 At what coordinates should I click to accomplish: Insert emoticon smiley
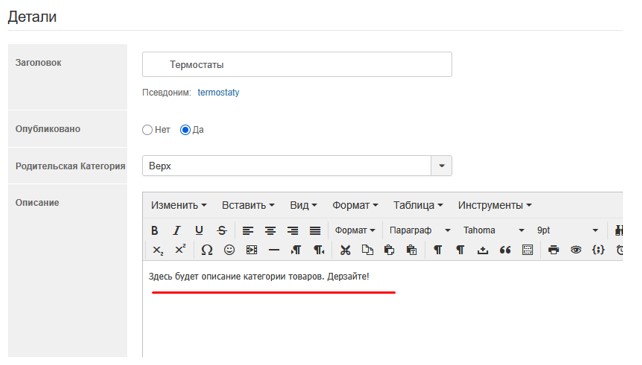pos(229,250)
